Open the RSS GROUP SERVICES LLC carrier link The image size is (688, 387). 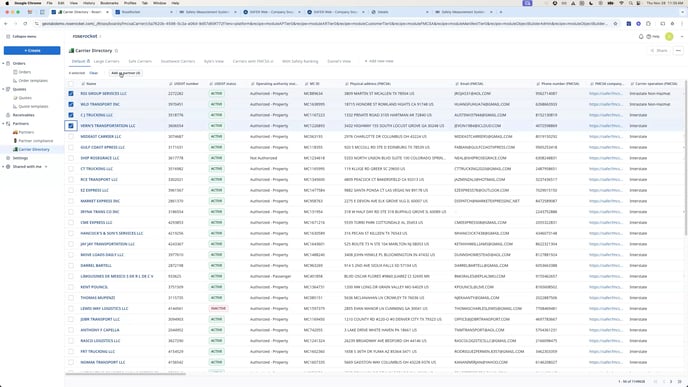[x=104, y=93]
